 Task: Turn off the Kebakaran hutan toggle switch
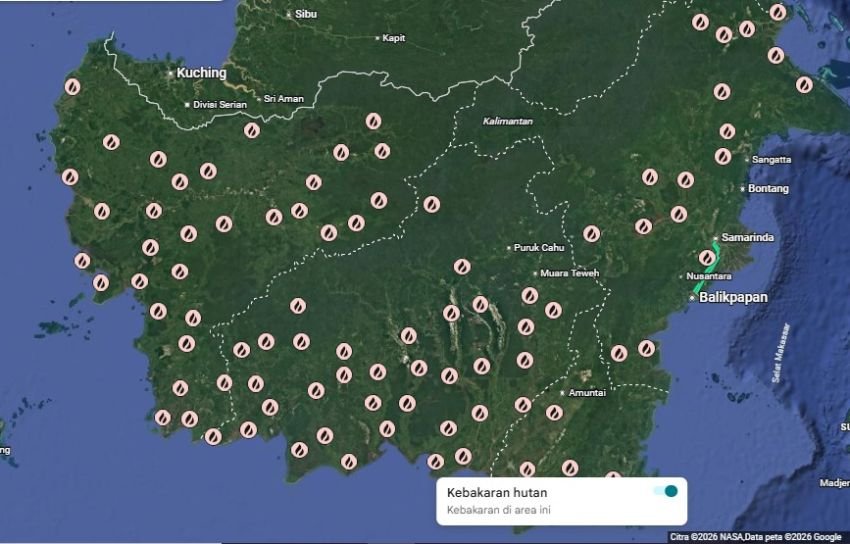point(666,491)
